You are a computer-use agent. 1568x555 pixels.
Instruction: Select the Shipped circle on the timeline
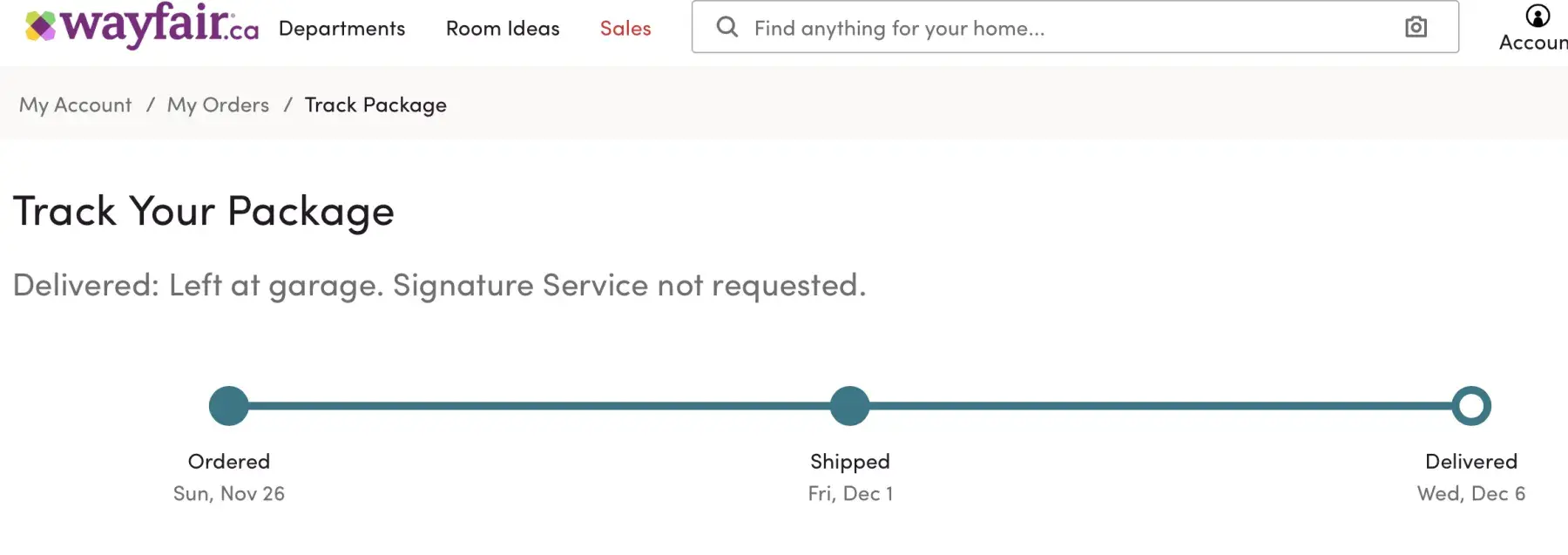pos(850,406)
